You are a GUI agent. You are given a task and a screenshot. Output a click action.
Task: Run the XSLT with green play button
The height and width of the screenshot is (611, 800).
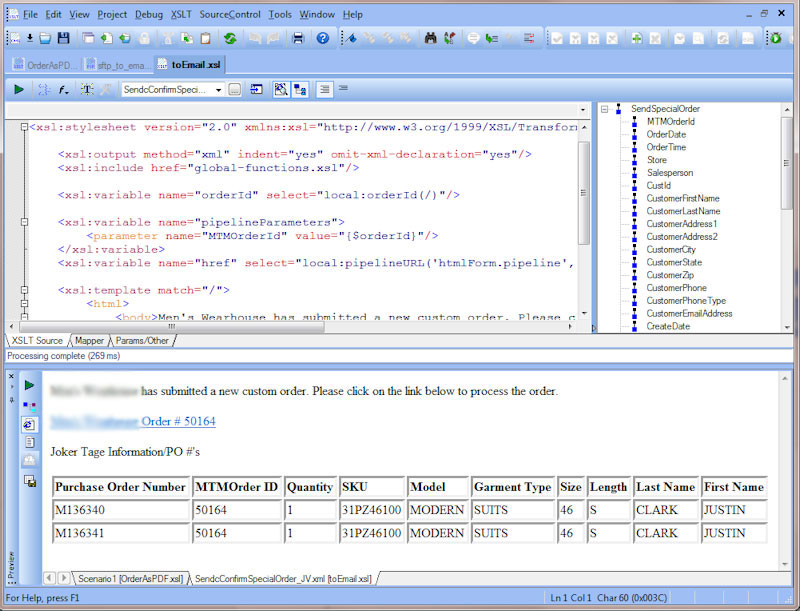[19, 89]
